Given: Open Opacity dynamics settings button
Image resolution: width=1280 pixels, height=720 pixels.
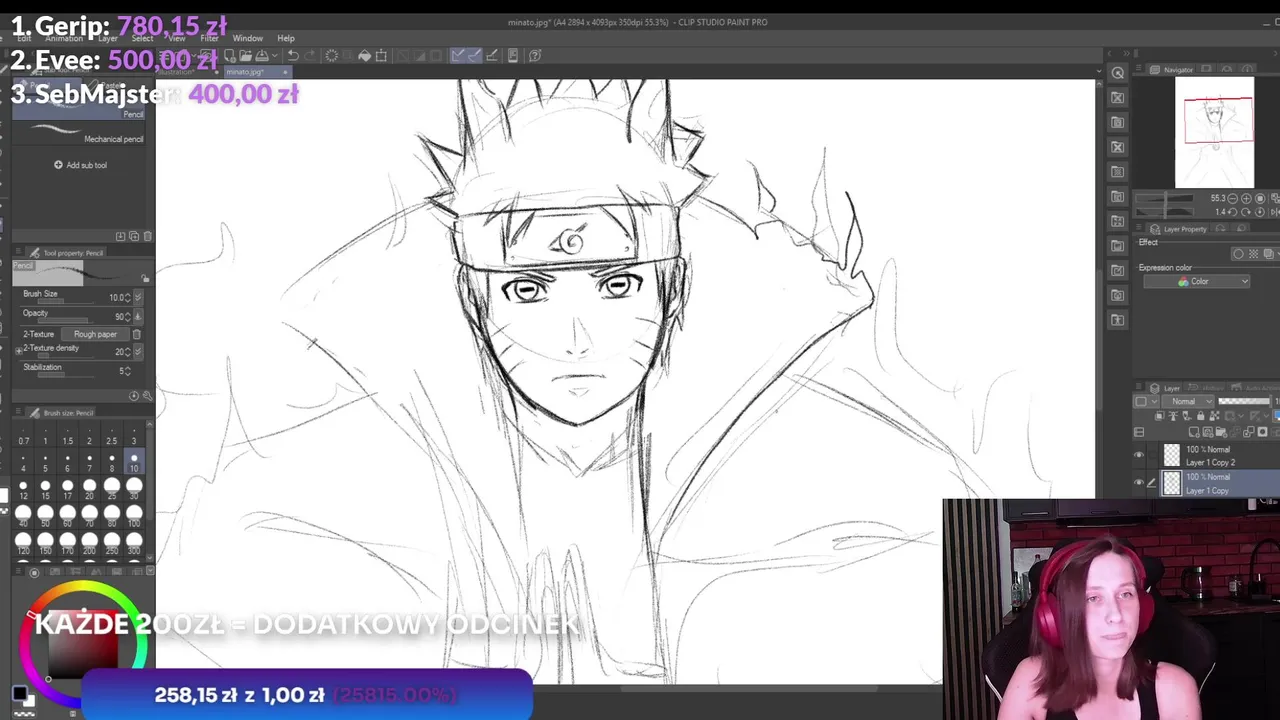Looking at the screenshot, I should [138, 316].
